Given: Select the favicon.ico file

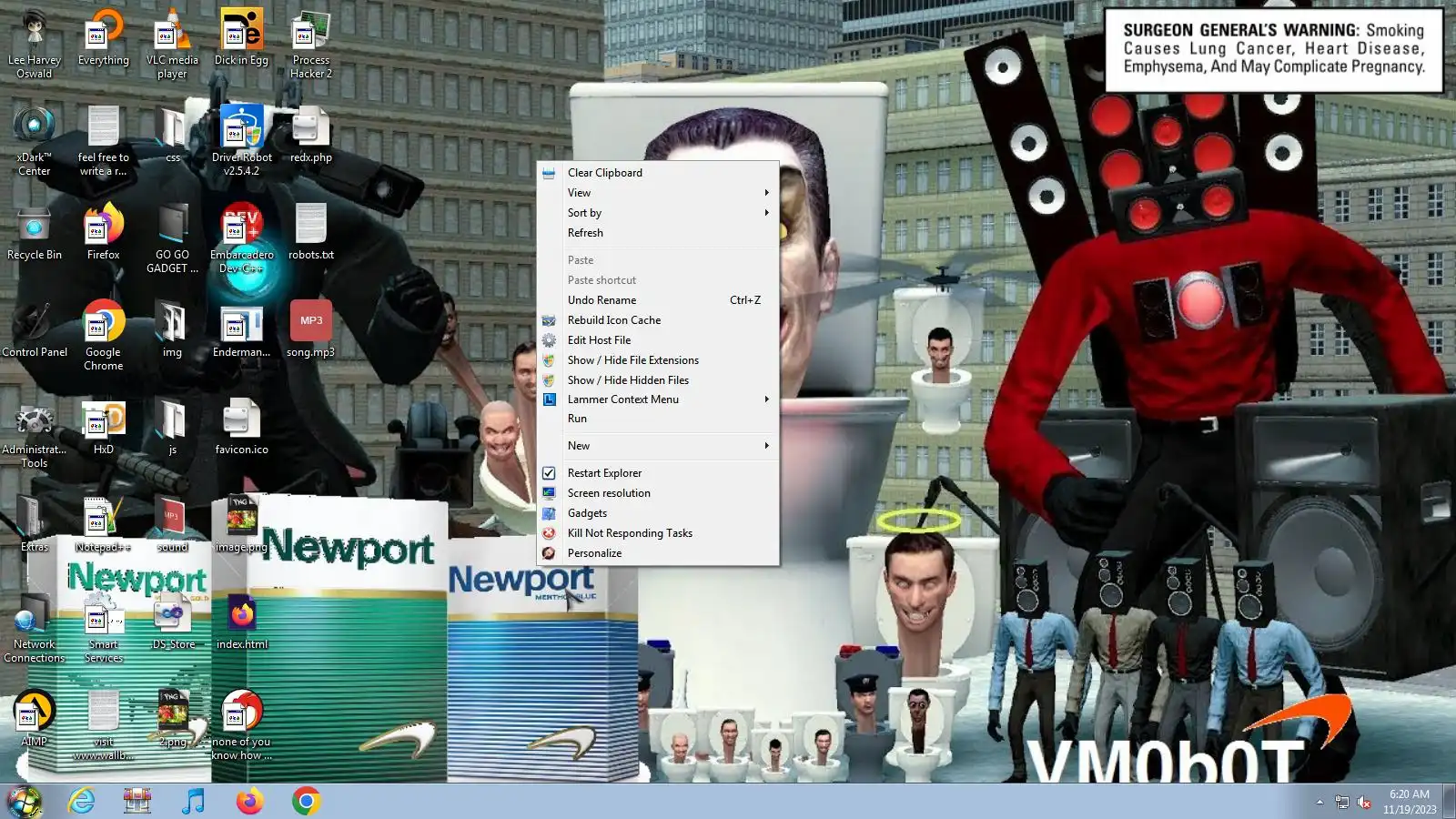Looking at the screenshot, I should [x=241, y=427].
